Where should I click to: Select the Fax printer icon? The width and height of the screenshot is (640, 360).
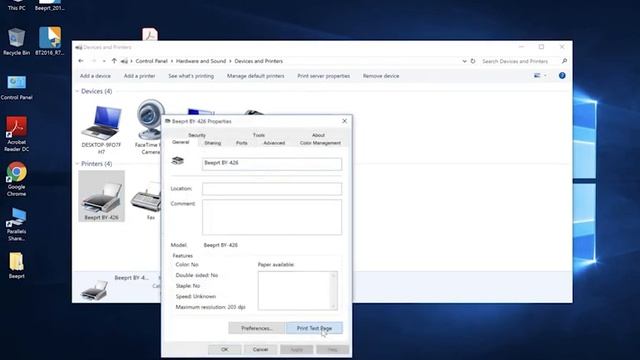pos(147,200)
